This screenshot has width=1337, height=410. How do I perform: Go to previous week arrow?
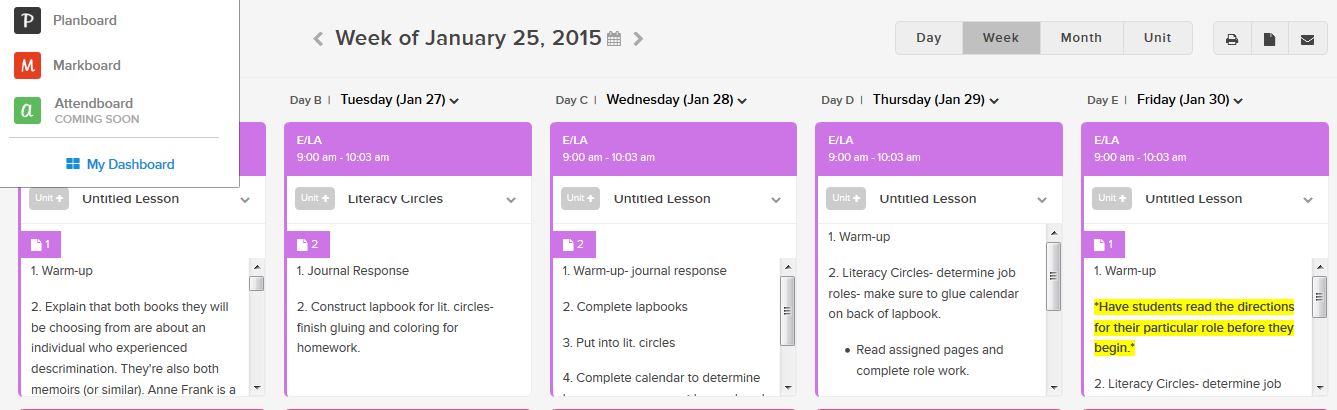318,39
